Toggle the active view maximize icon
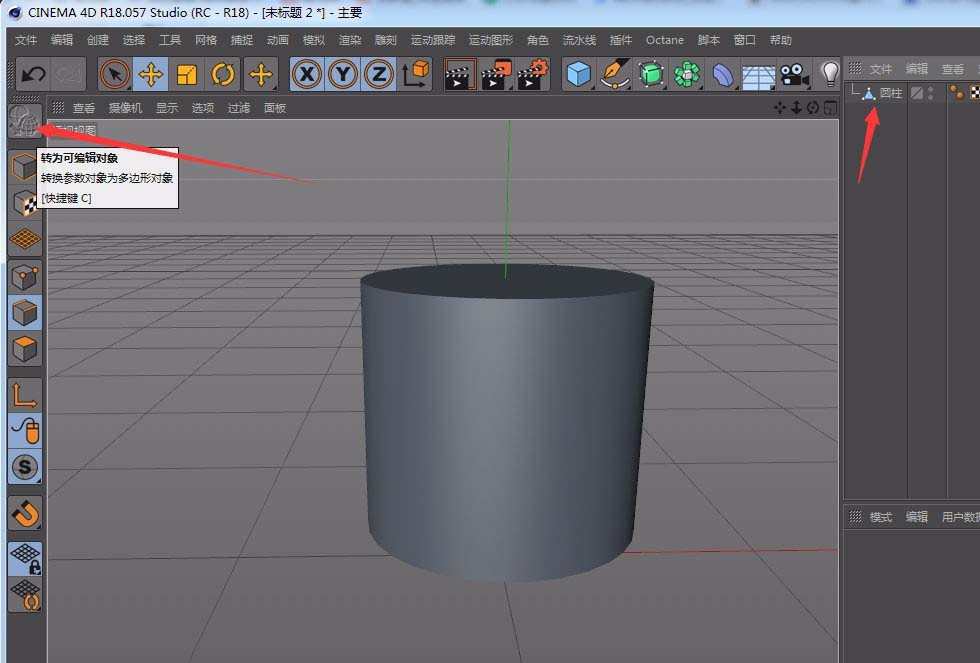 tap(830, 108)
